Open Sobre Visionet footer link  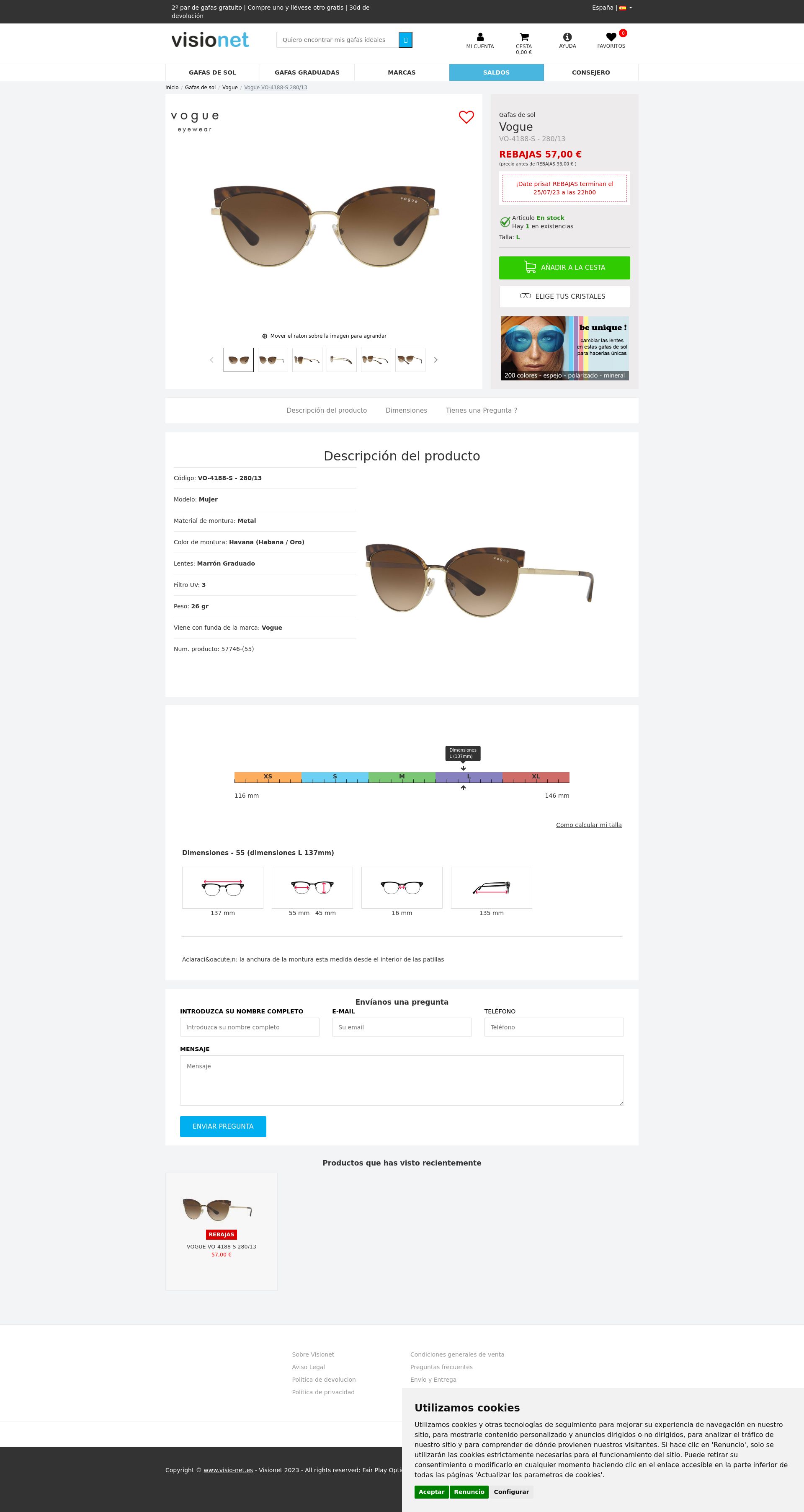click(313, 1354)
